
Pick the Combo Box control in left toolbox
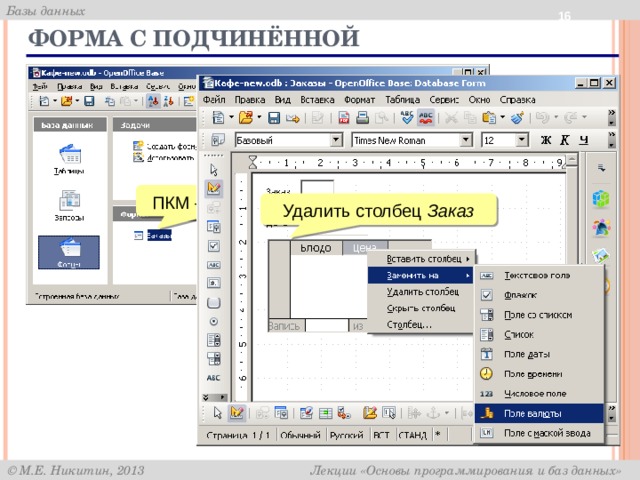(x=214, y=359)
